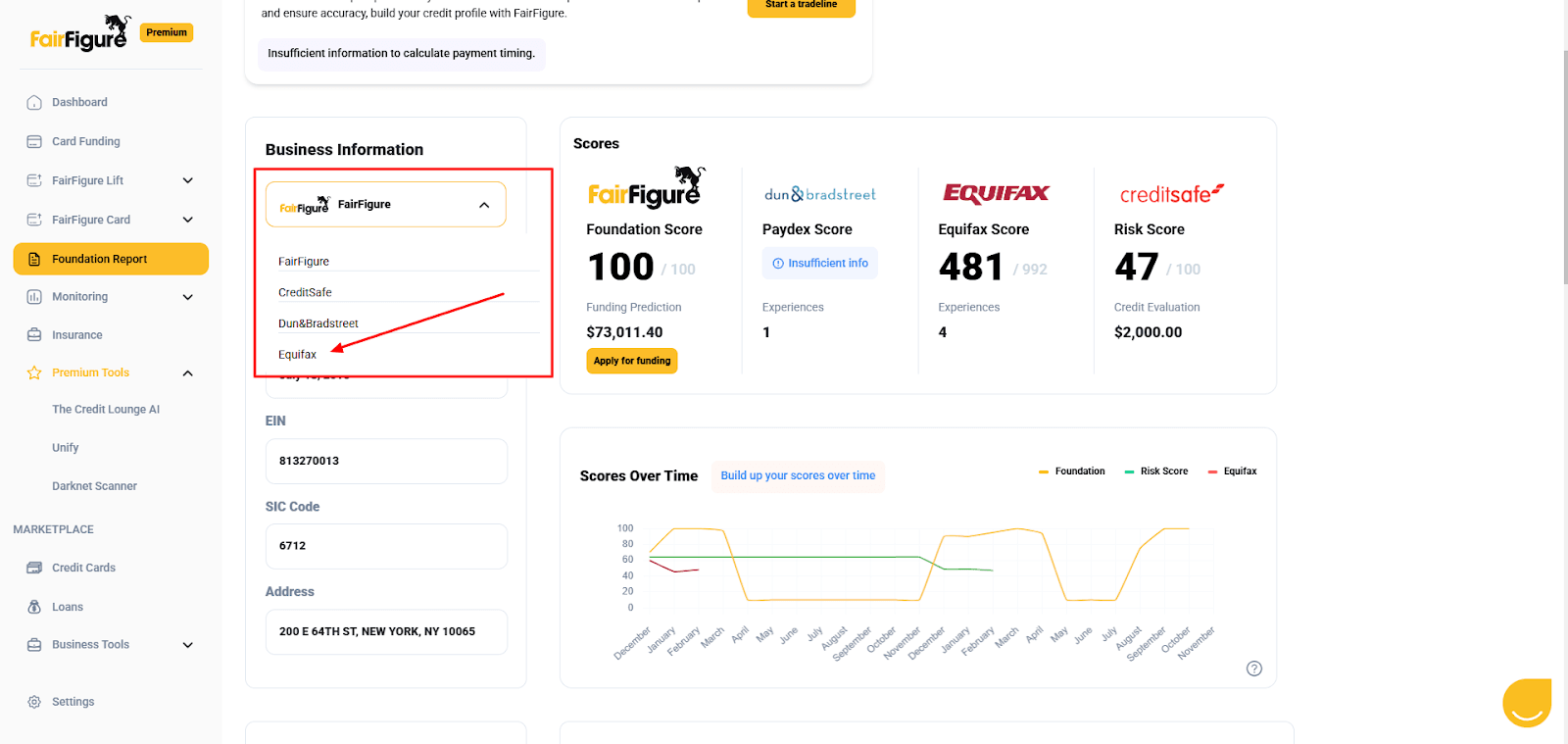Click the FairFigure Lift sidebar icon
The height and width of the screenshot is (744, 1568).
tap(34, 180)
